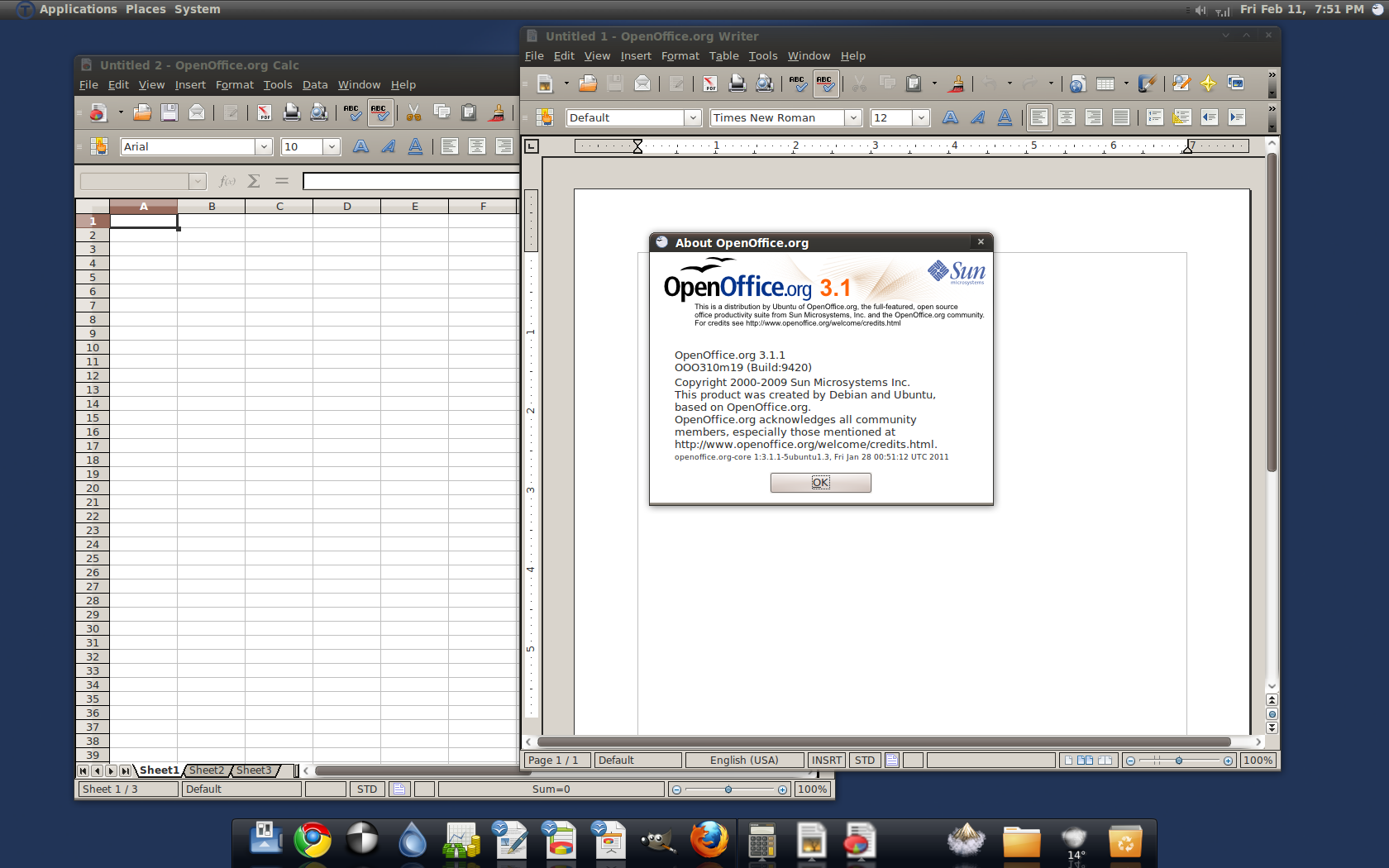Click Cut scissors icon in Calc toolbar
Screen dimensions: 1389x868
413,112
